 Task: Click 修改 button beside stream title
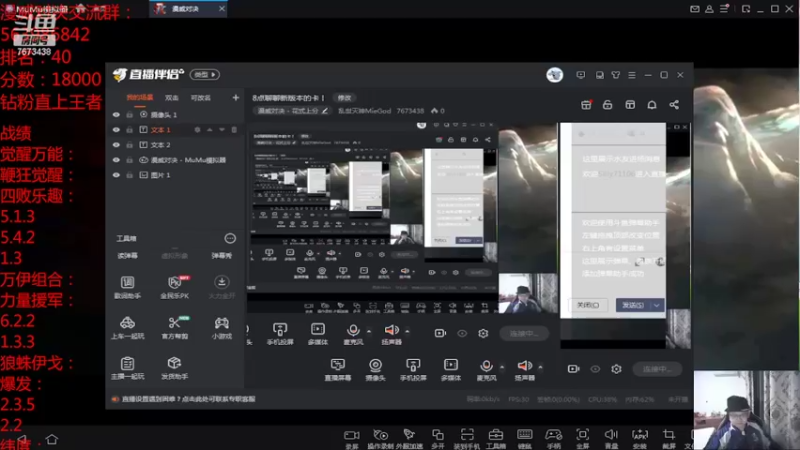tap(344, 97)
